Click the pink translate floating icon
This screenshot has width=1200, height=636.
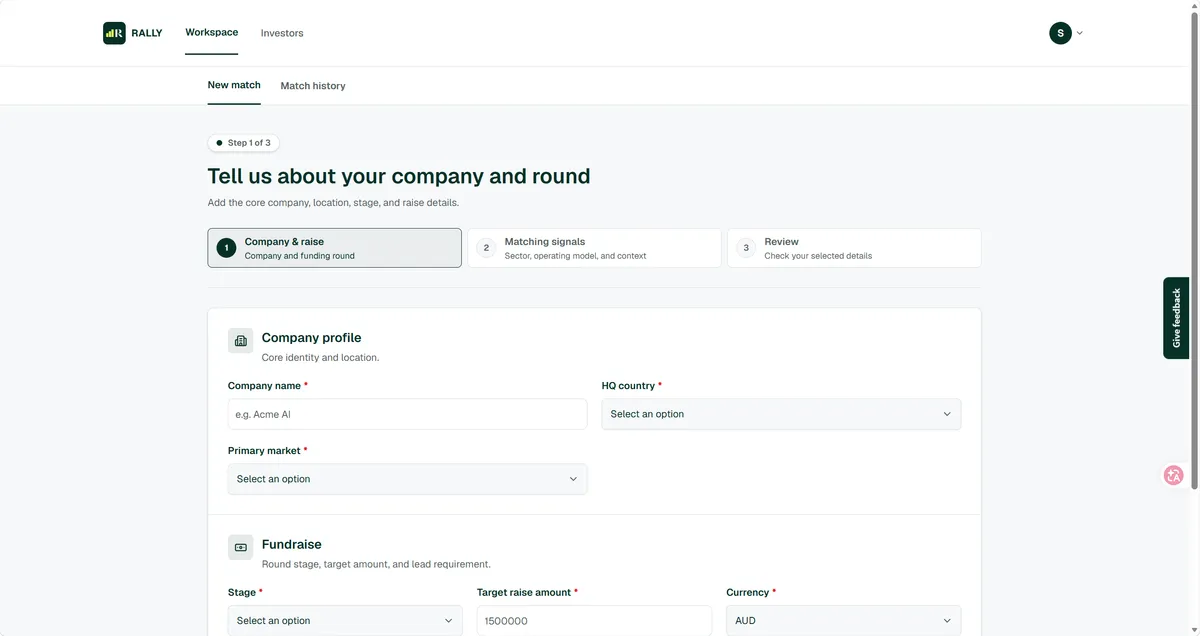point(1174,476)
